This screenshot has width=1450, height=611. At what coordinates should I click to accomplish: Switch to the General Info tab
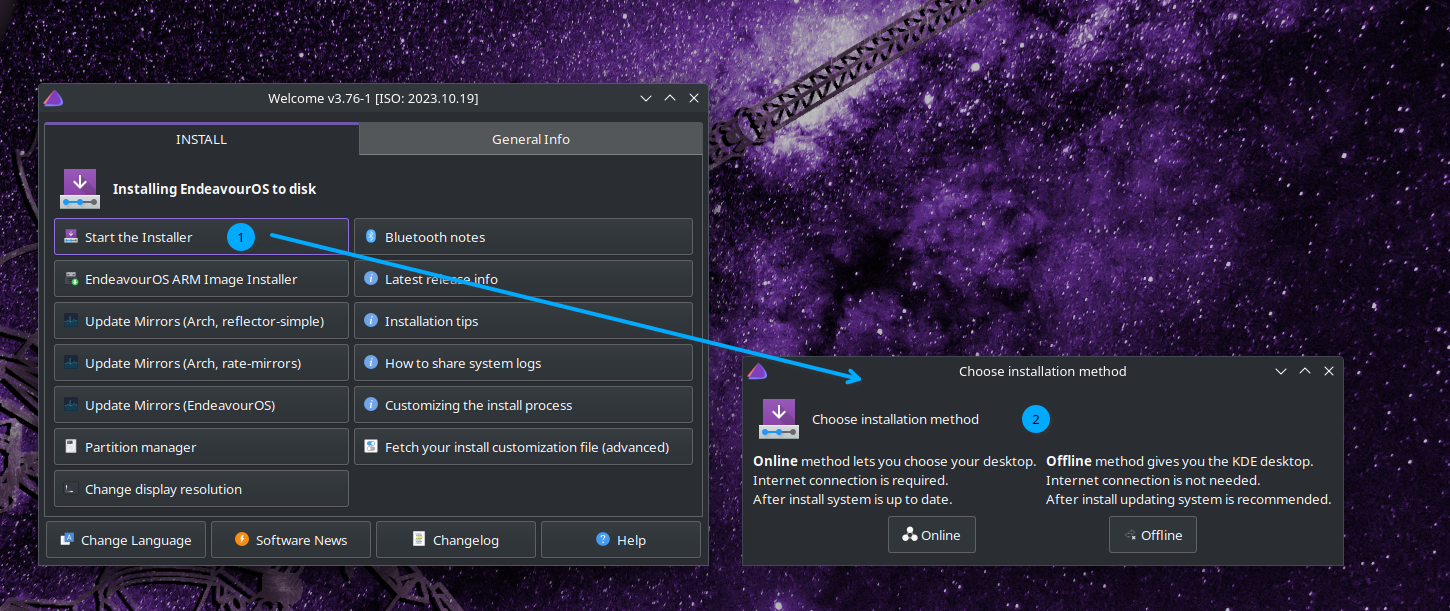(x=530, y=139)
